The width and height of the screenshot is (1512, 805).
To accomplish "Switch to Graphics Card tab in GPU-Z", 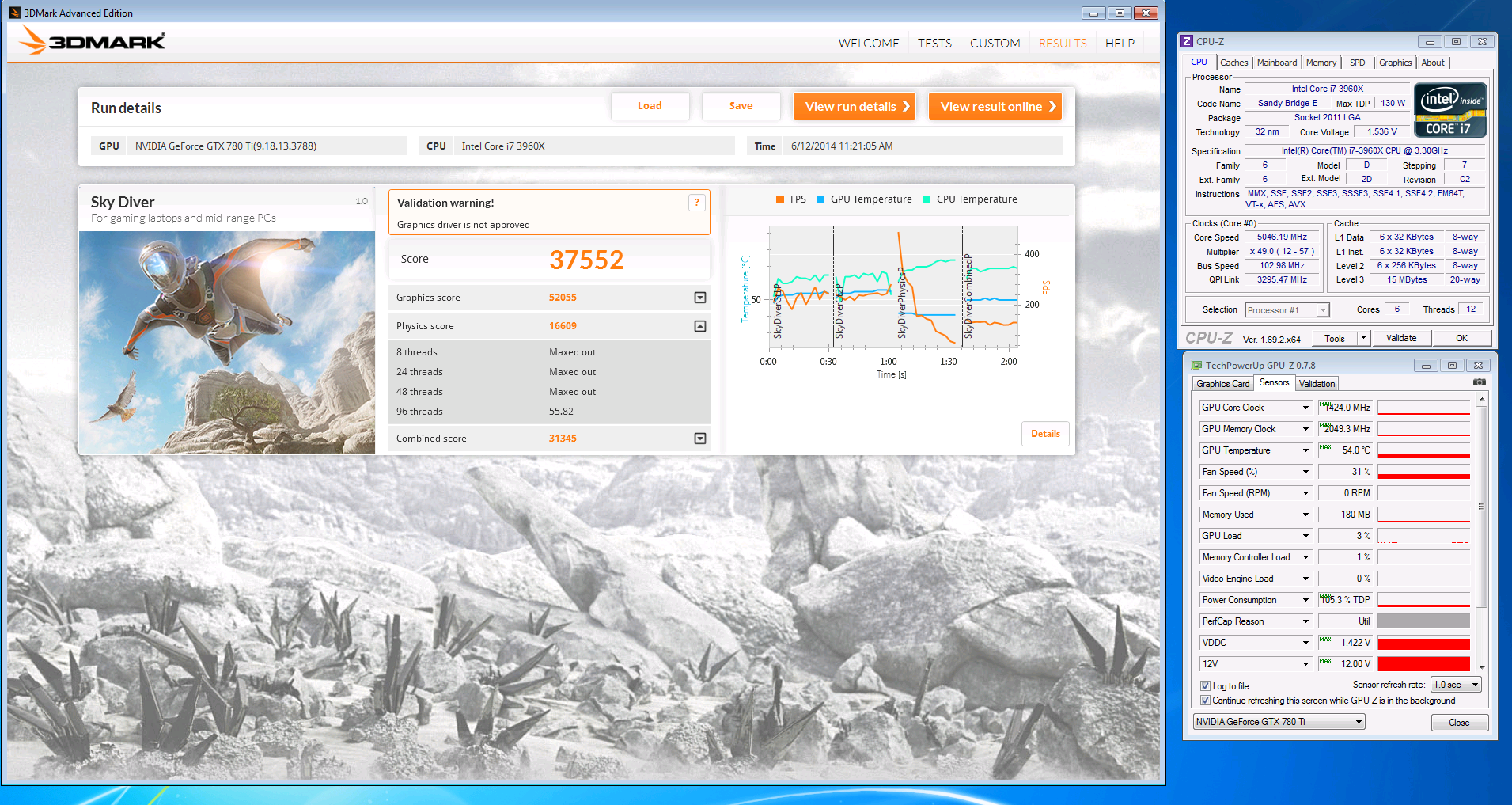I will pyautogui.click(x=1222, y=384).
